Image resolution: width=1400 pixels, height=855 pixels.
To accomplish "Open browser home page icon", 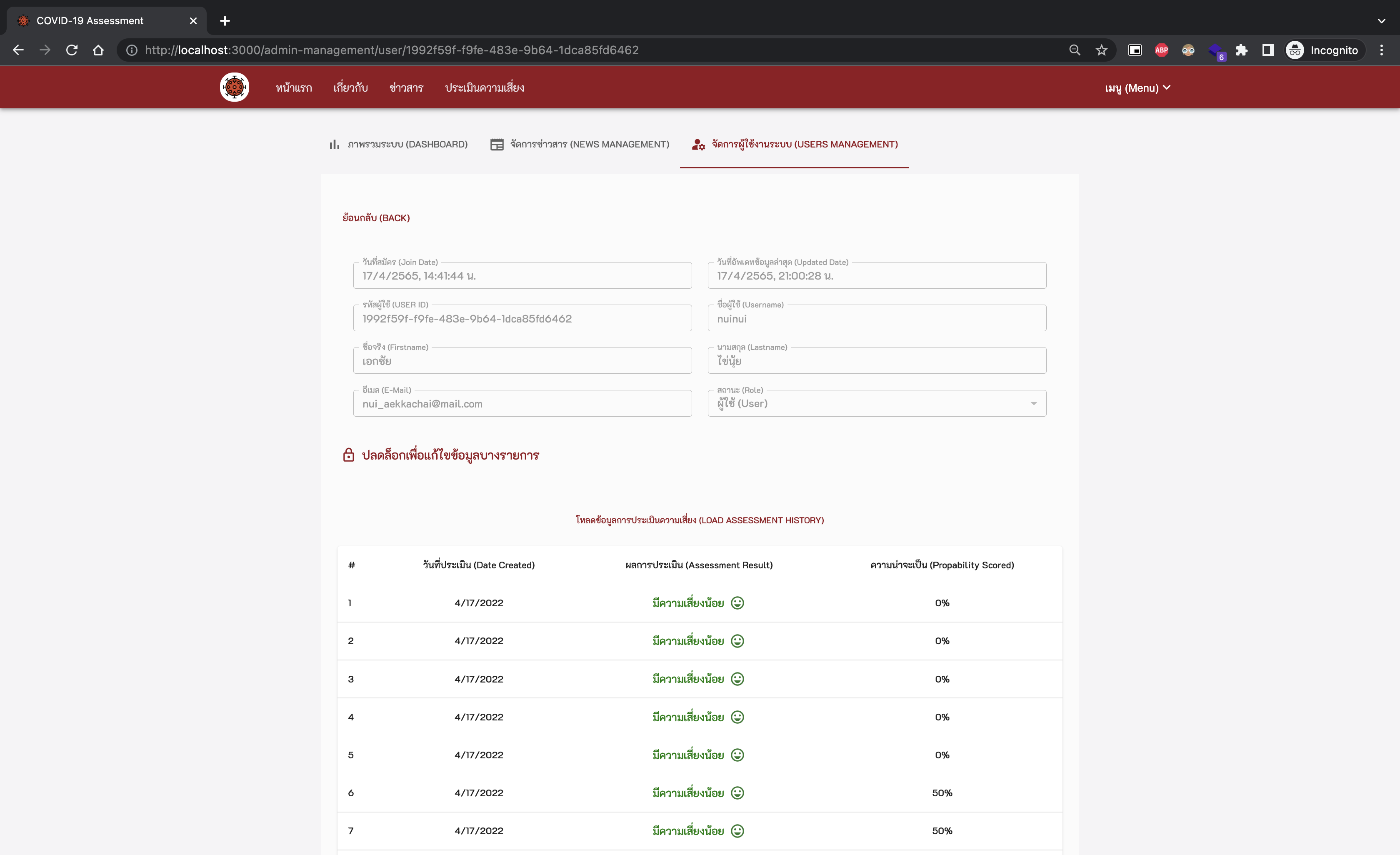I will (98, 50).
